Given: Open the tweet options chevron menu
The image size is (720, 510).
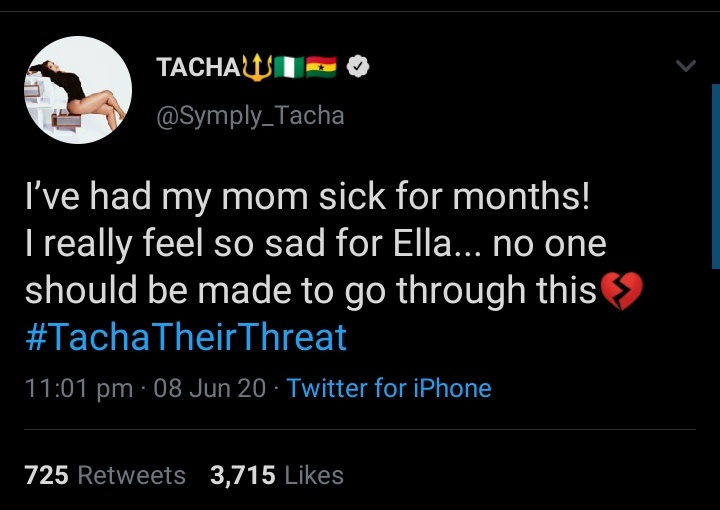Looking at the screenshot, I should point(685,67).
